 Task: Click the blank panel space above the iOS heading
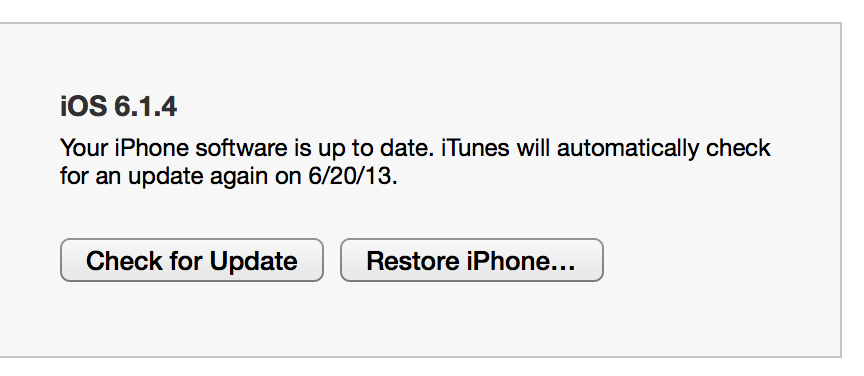tap(419, 58)
